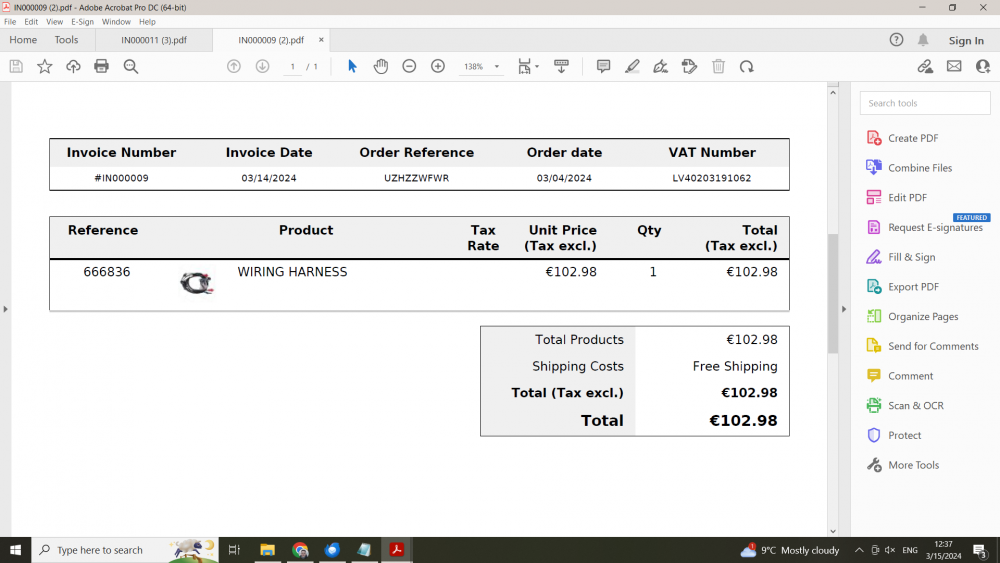Expand the left navigation pane arrow
This screenshot has height=563, width=1000.
6,309
